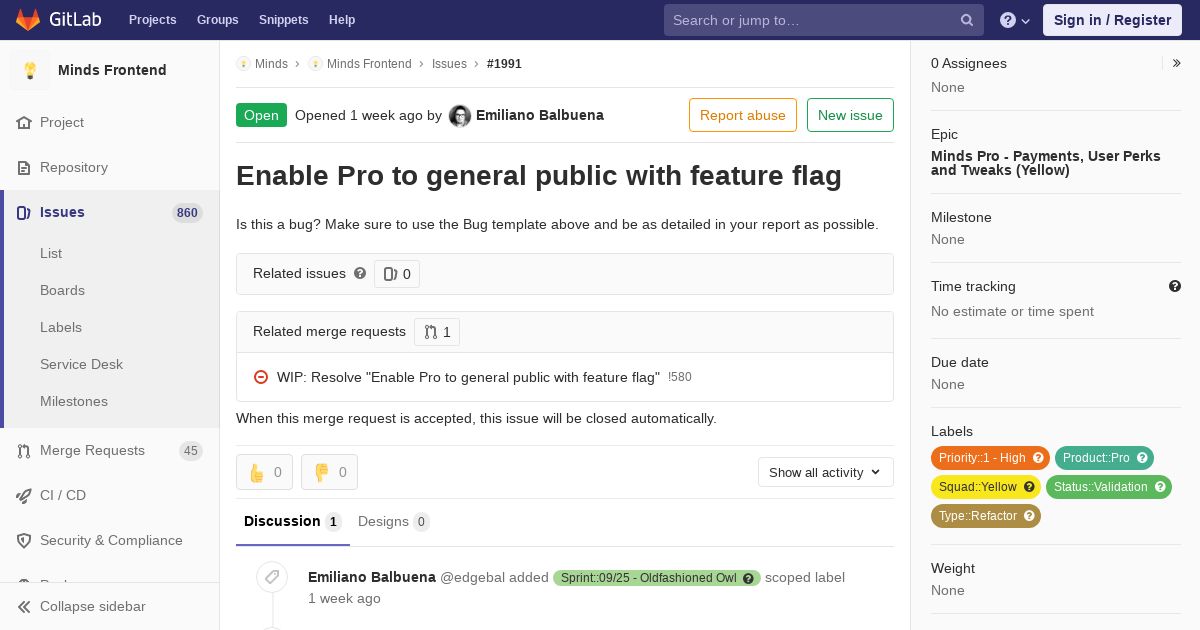Focus the Search or jump to field
Screen dimensions: 1200x630
pyautogui.click(x=824, y=20)
